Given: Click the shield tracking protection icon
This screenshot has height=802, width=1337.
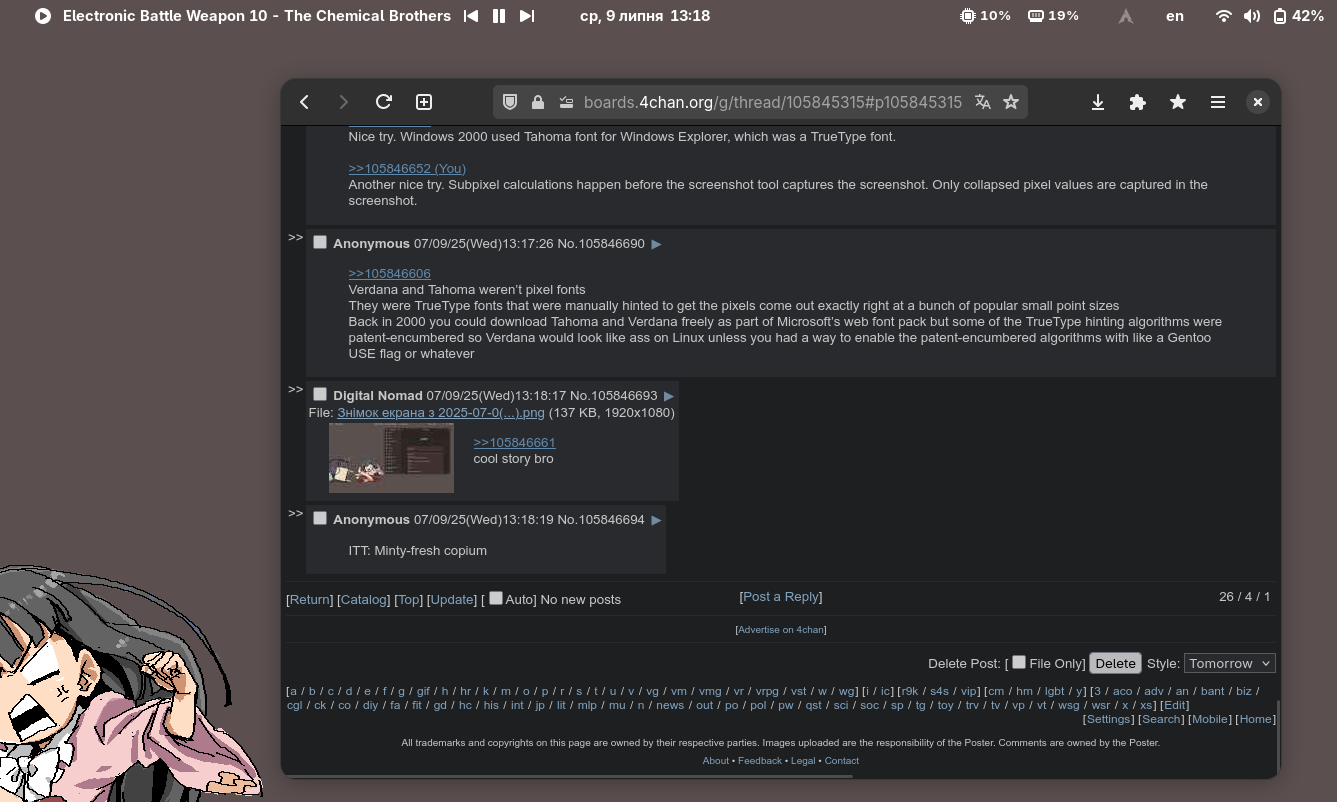Looking at the screenshot, I should [x=510, y=102].
